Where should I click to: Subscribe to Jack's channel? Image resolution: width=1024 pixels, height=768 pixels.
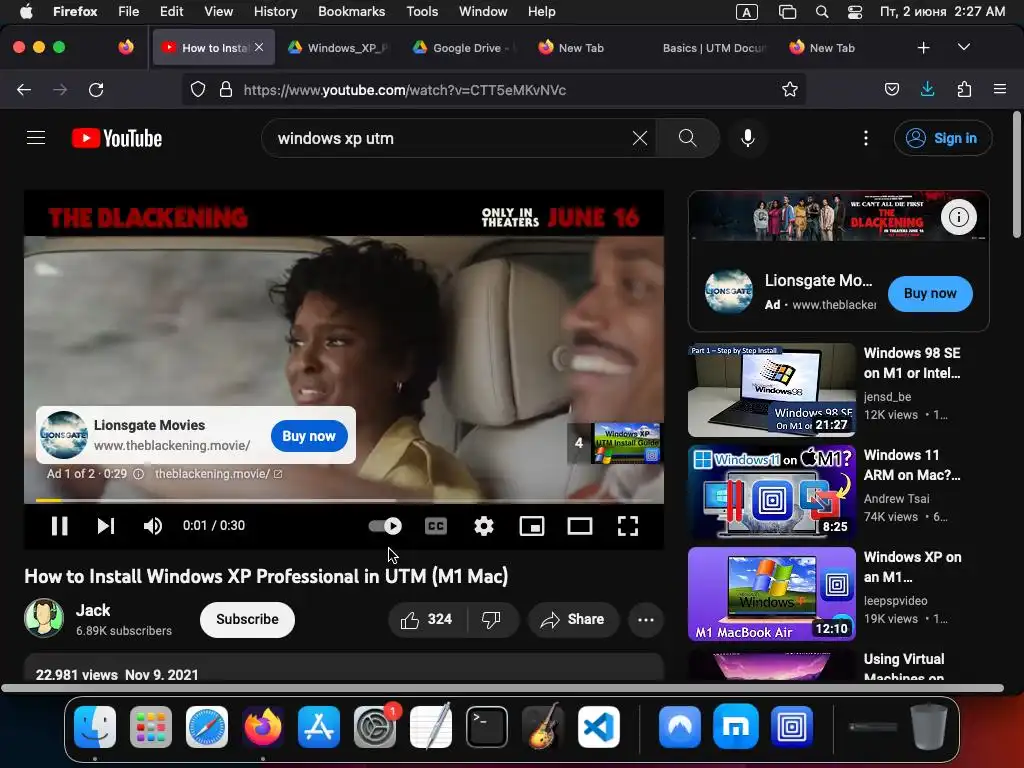(x=248, y=619)
